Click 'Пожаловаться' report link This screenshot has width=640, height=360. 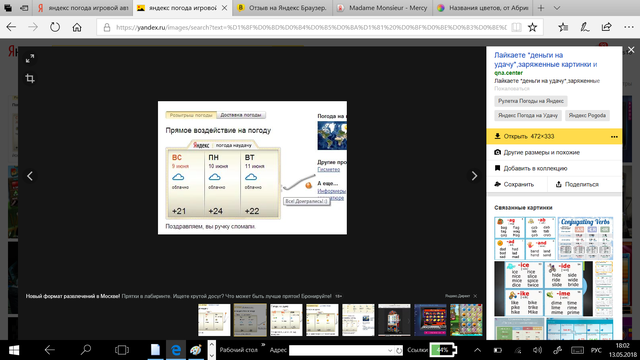point(512,89)
